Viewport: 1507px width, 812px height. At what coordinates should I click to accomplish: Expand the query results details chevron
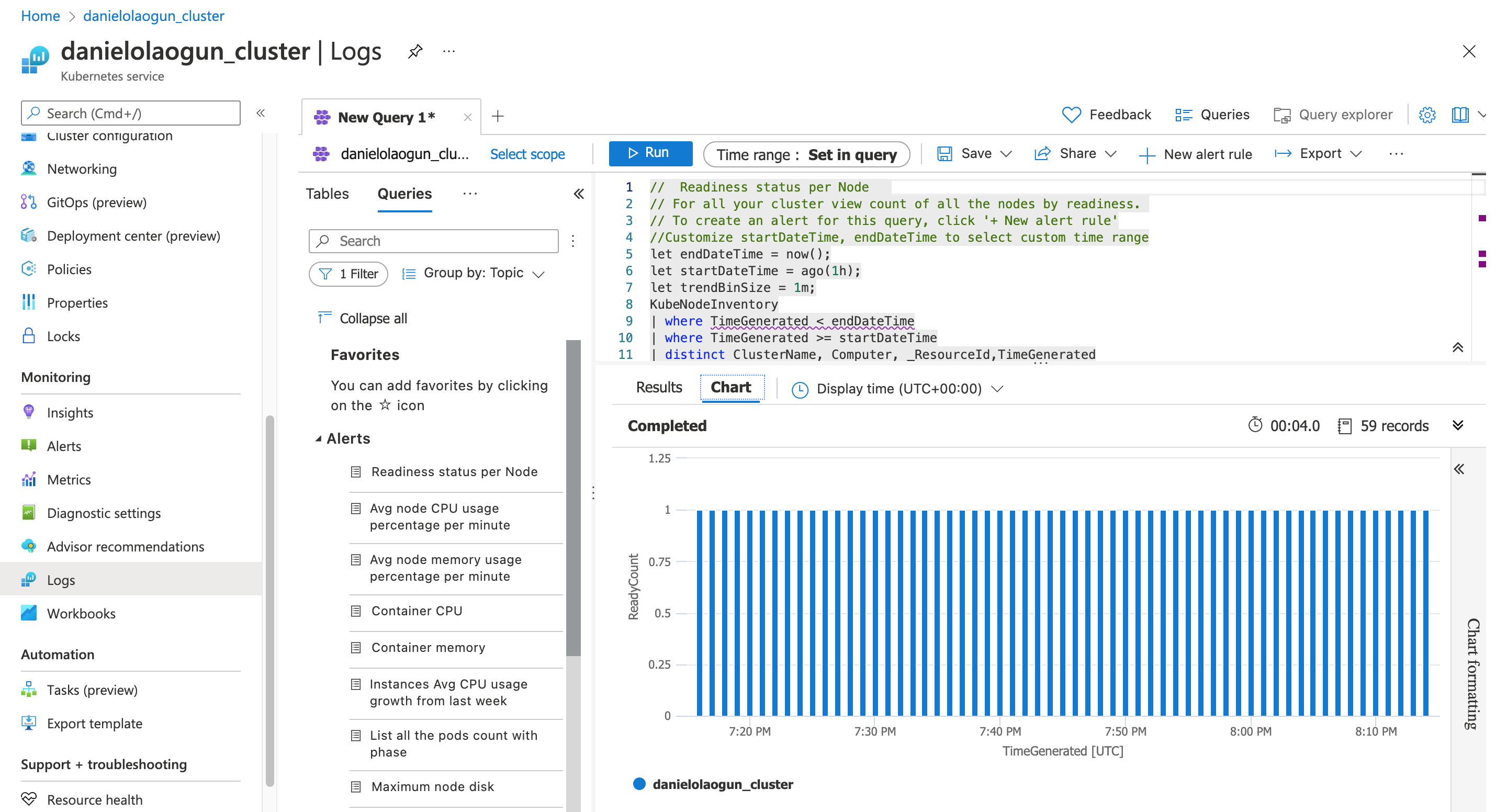pyautogui.click(x=1457, y=425)
